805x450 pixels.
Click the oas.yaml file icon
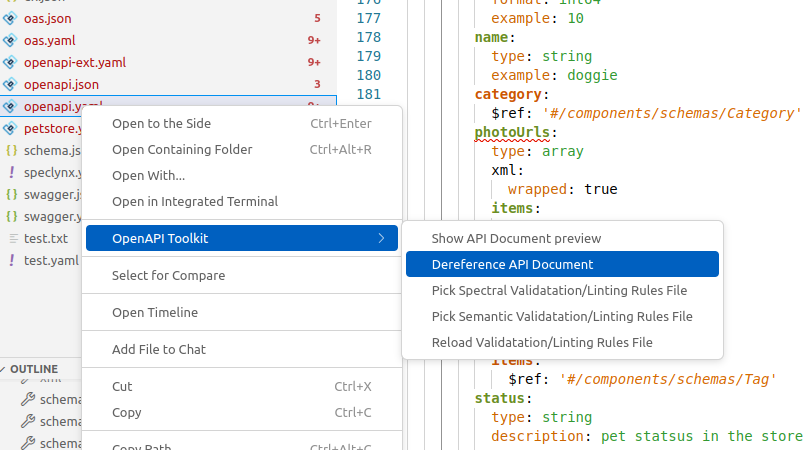pyautogui.click(x=11, y=40)
